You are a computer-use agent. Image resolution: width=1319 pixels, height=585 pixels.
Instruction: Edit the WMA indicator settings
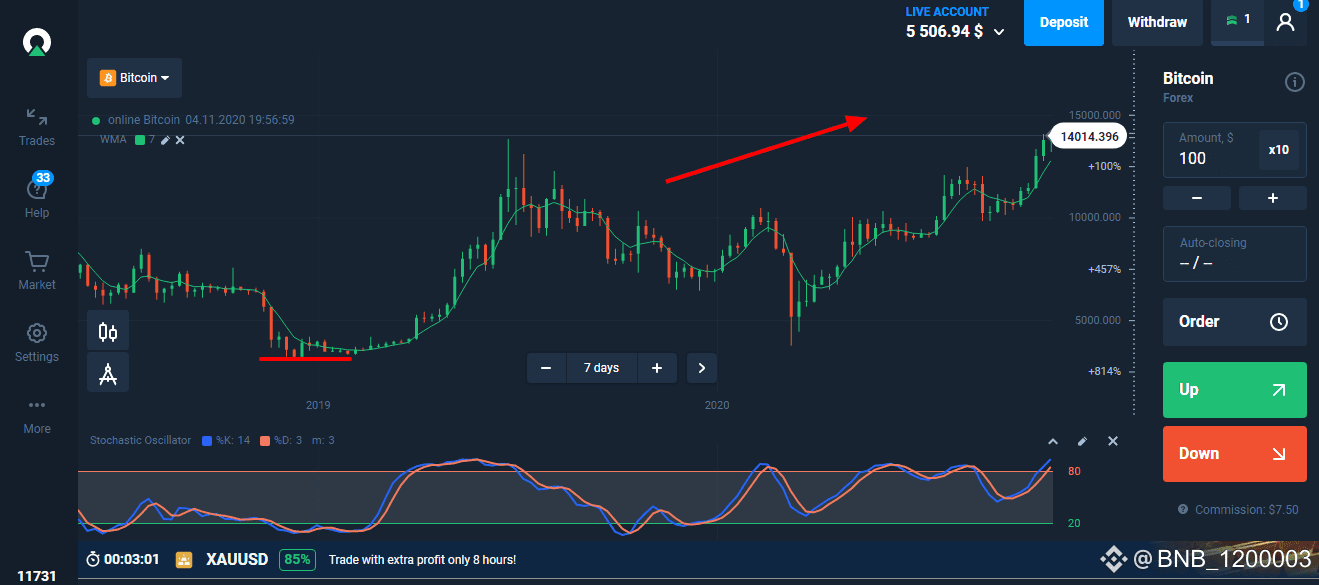(166, 140)
